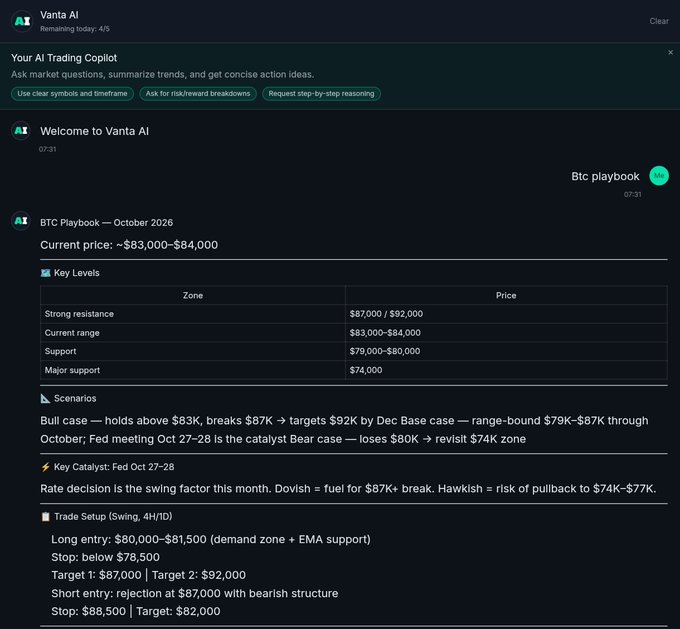
Task: Click the Vanta AI header logo icon
Action: 22,21
